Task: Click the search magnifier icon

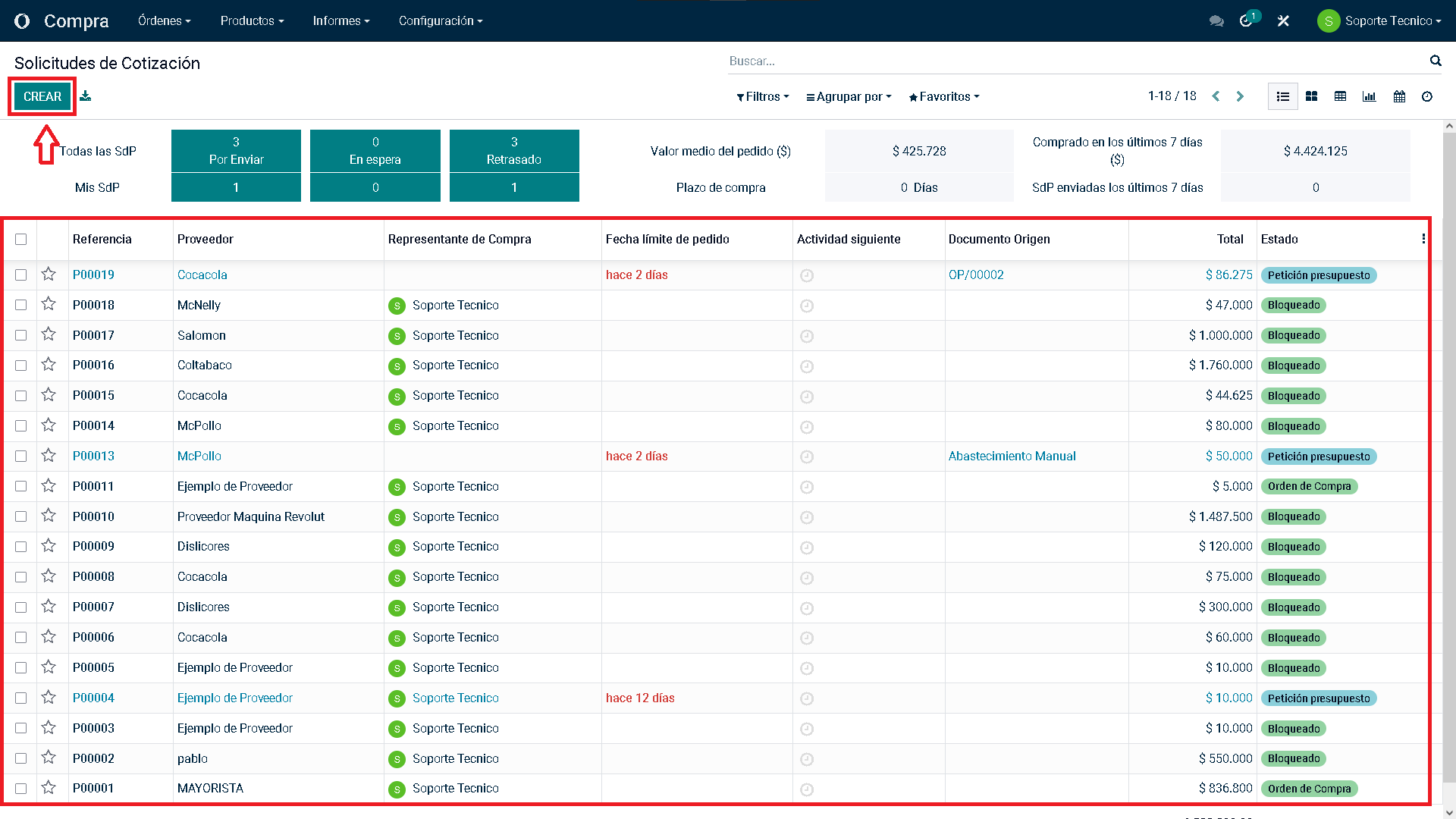Action: click(x=1435, y=61)
